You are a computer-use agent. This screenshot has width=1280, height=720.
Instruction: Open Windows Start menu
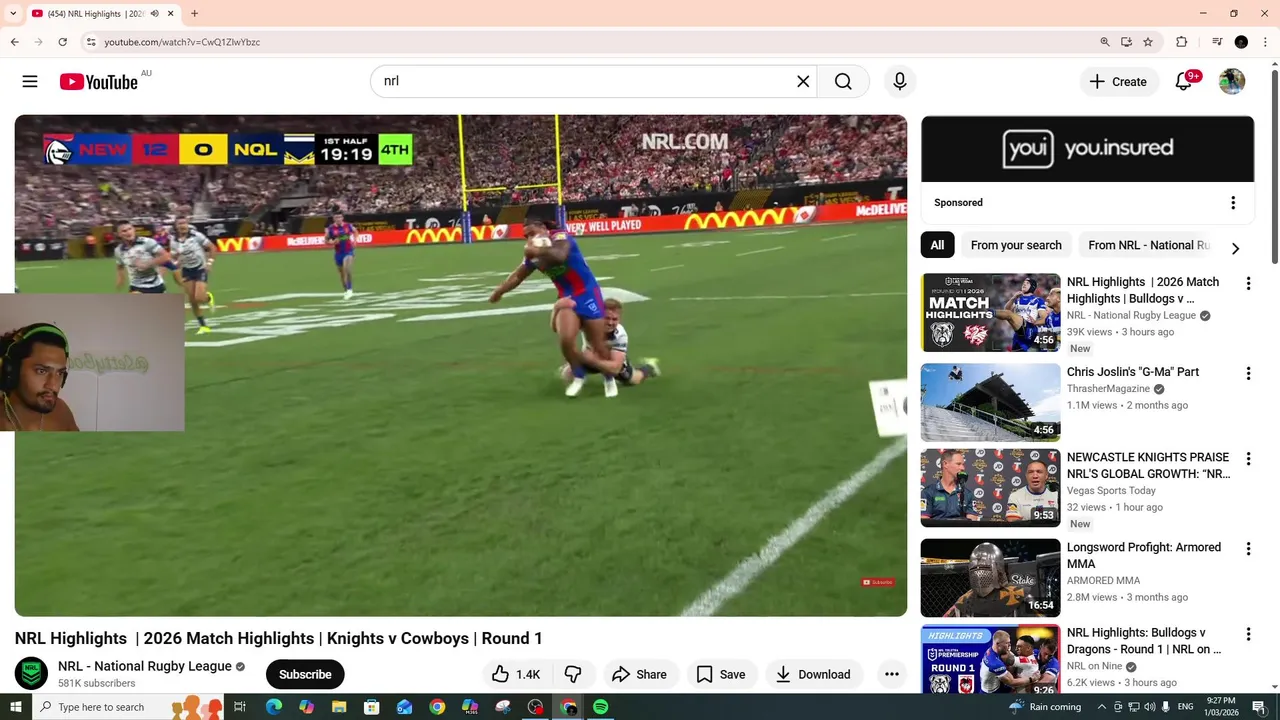(x=15, y=707)
